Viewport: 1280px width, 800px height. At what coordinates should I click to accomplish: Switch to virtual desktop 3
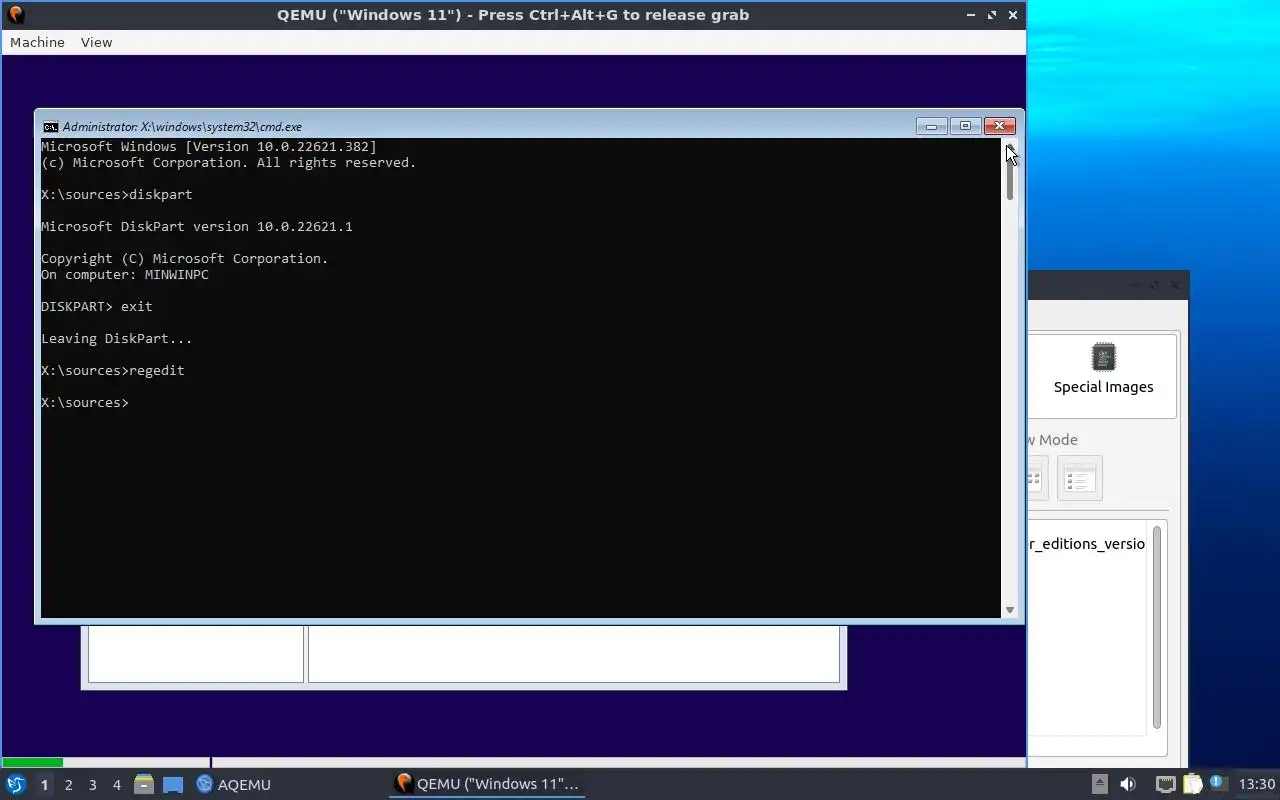92,785
